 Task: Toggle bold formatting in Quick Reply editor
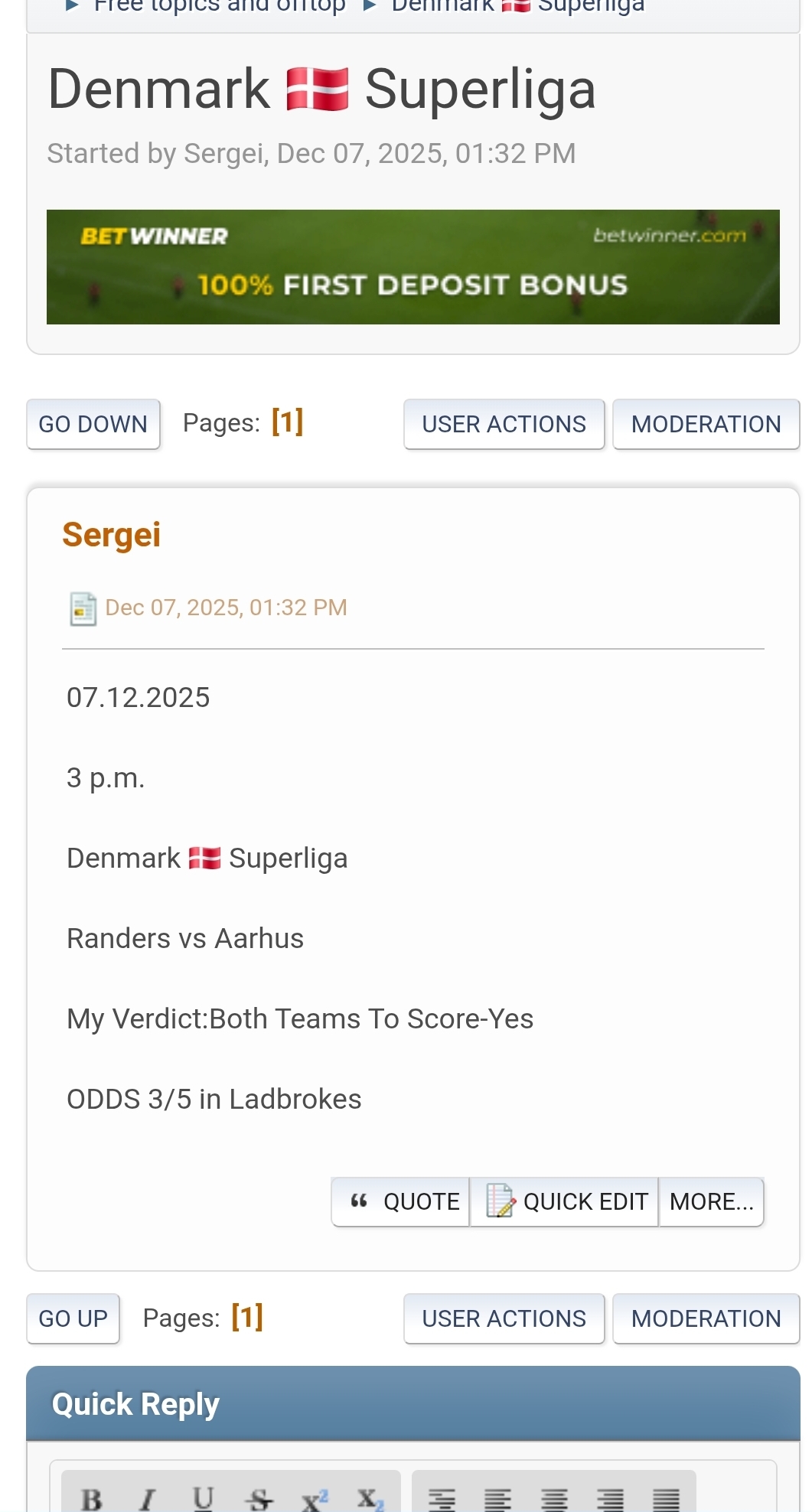pos(92,1498)
